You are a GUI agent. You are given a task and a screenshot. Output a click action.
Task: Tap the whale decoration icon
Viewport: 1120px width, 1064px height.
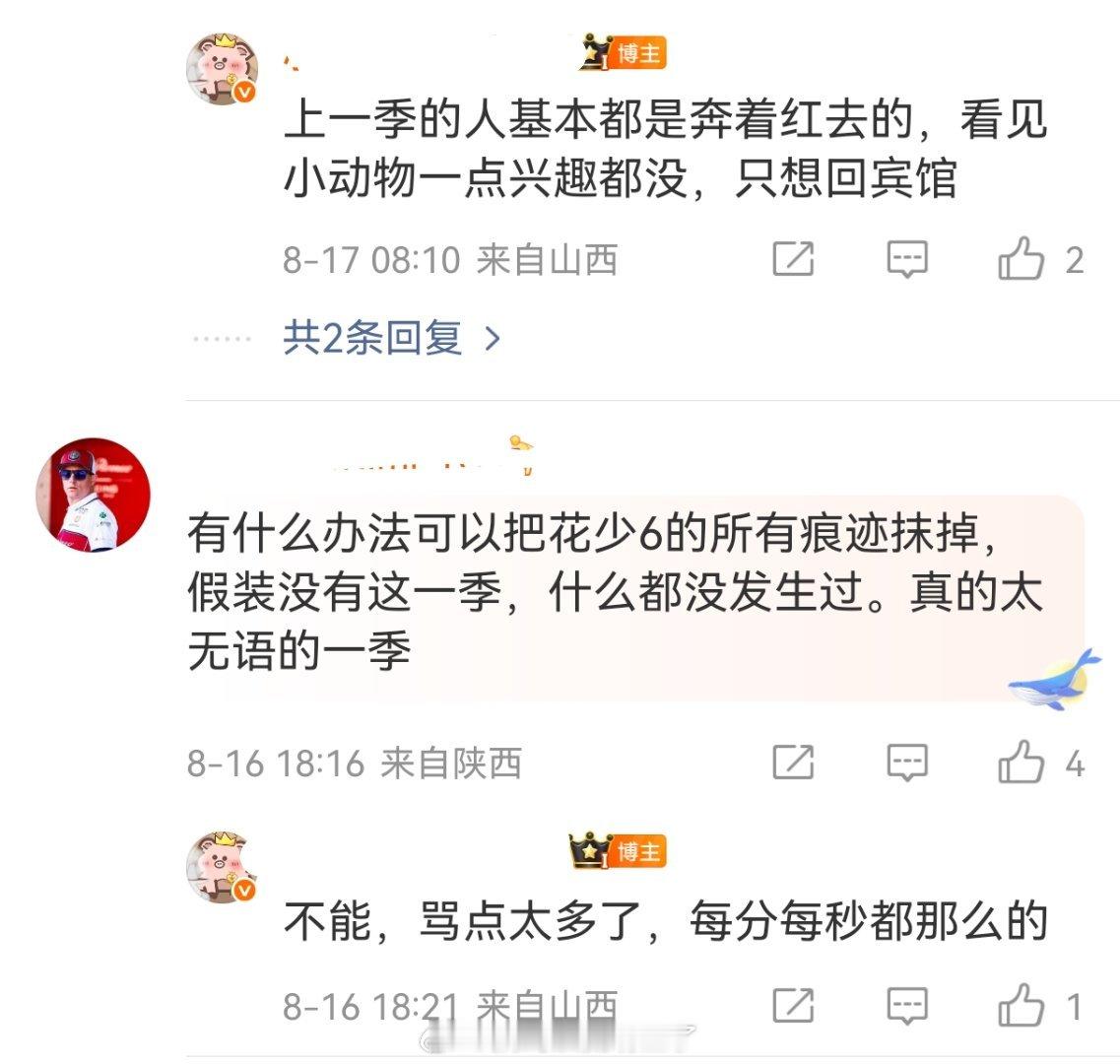pyautogui.click(x=1055, y=679)
